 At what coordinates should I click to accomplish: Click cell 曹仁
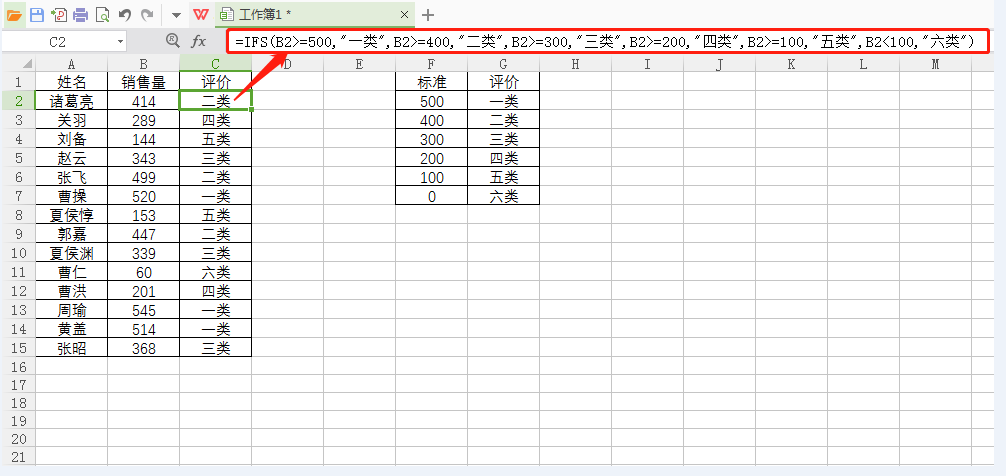coord(71,272)
